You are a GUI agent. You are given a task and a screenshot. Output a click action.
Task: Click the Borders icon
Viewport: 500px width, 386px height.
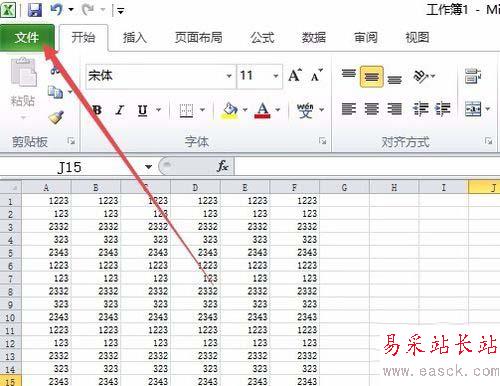tap(186, 110)
